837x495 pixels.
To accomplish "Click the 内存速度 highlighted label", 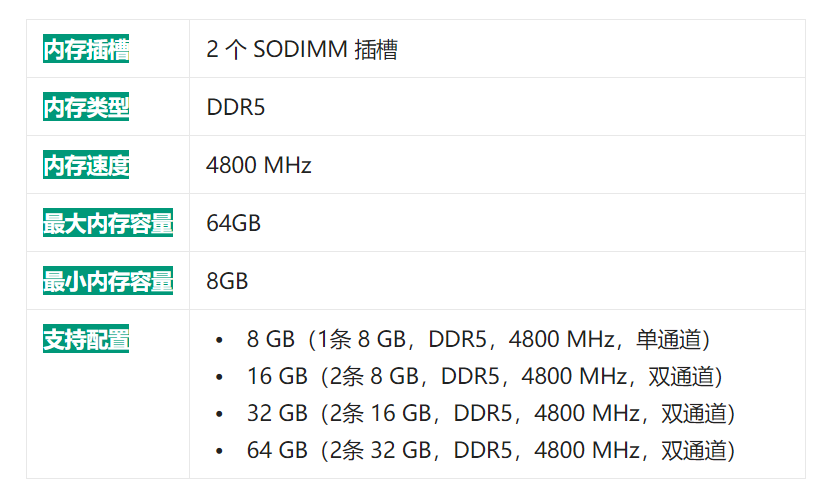I will pos(86,164).
